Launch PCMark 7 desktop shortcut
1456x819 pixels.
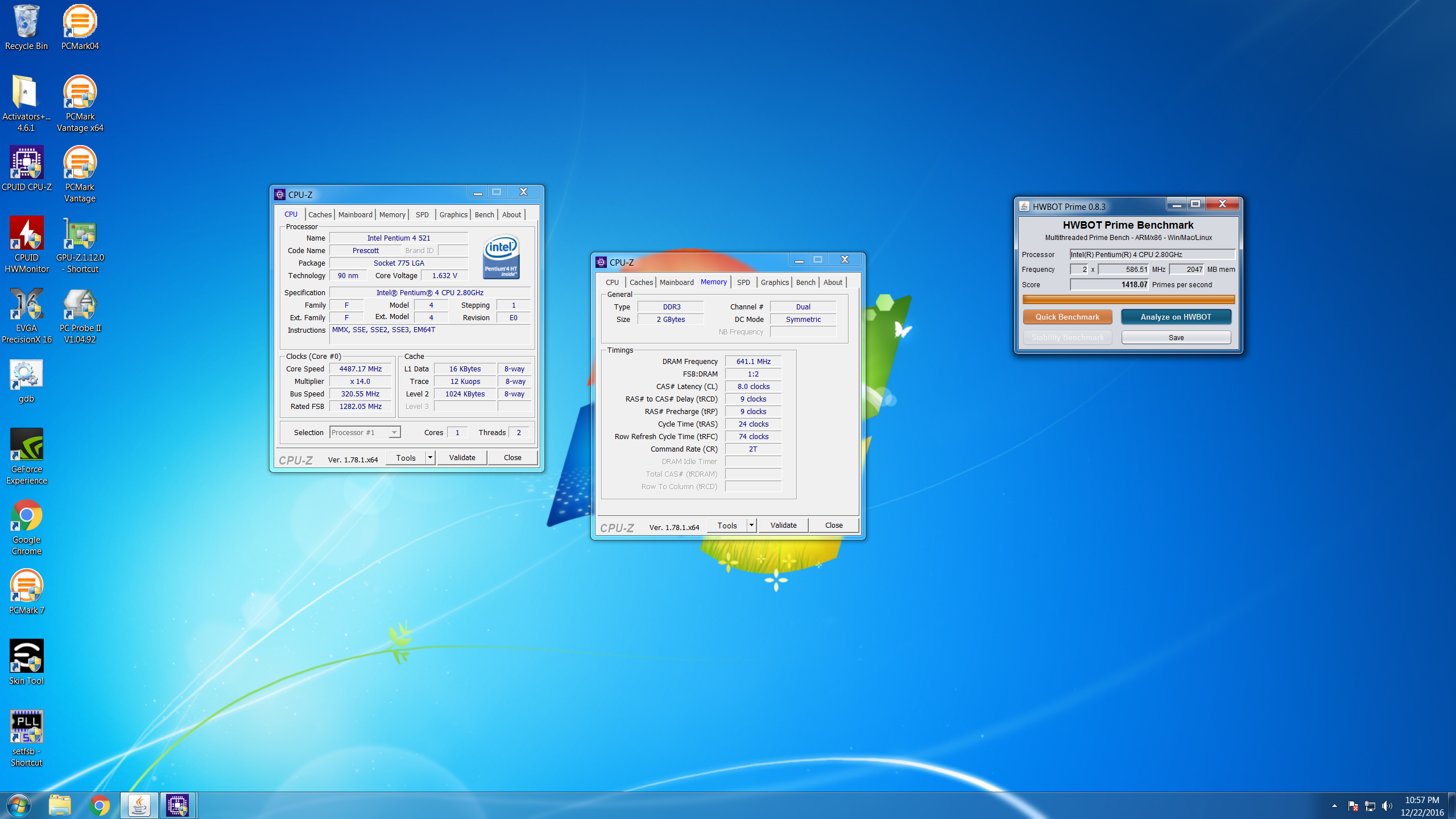(26, 591)
